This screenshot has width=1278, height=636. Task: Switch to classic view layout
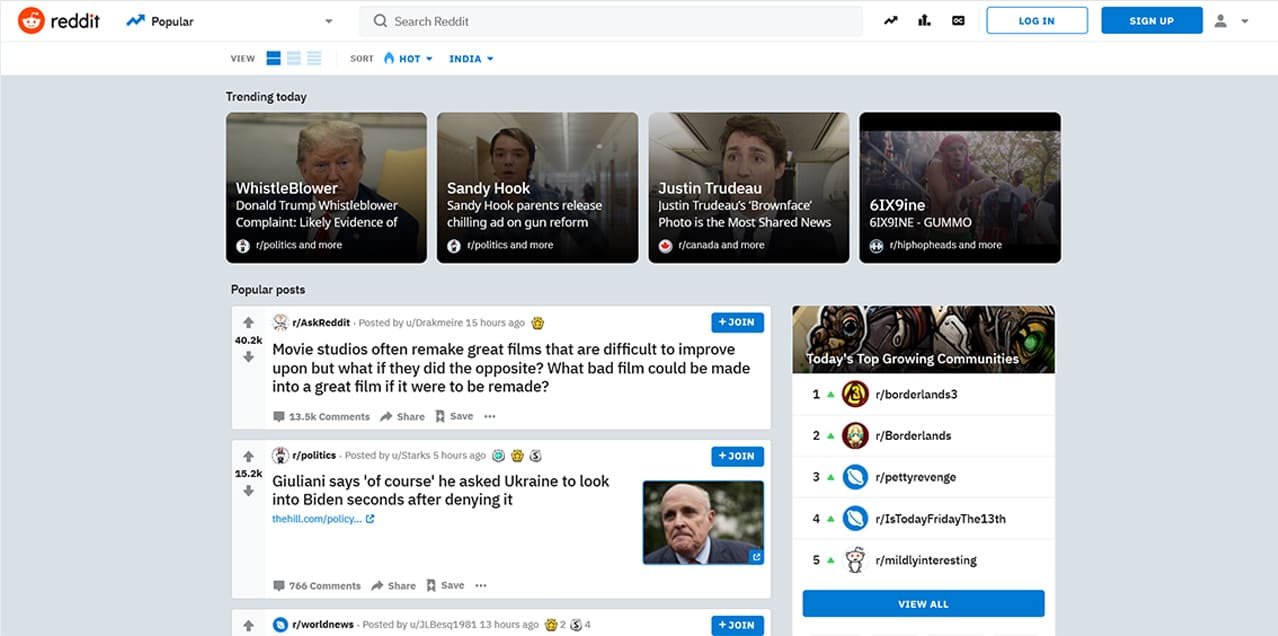point(294,58)
